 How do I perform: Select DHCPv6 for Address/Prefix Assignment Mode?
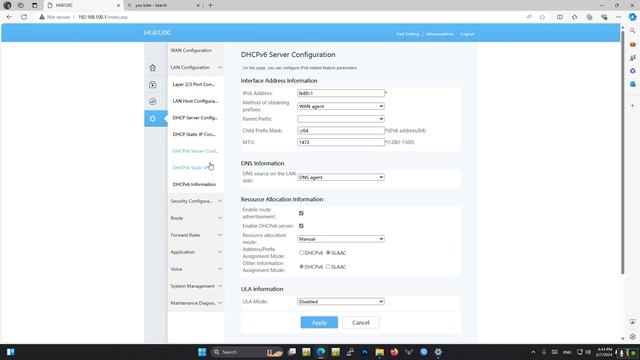[x=301, y=253]
